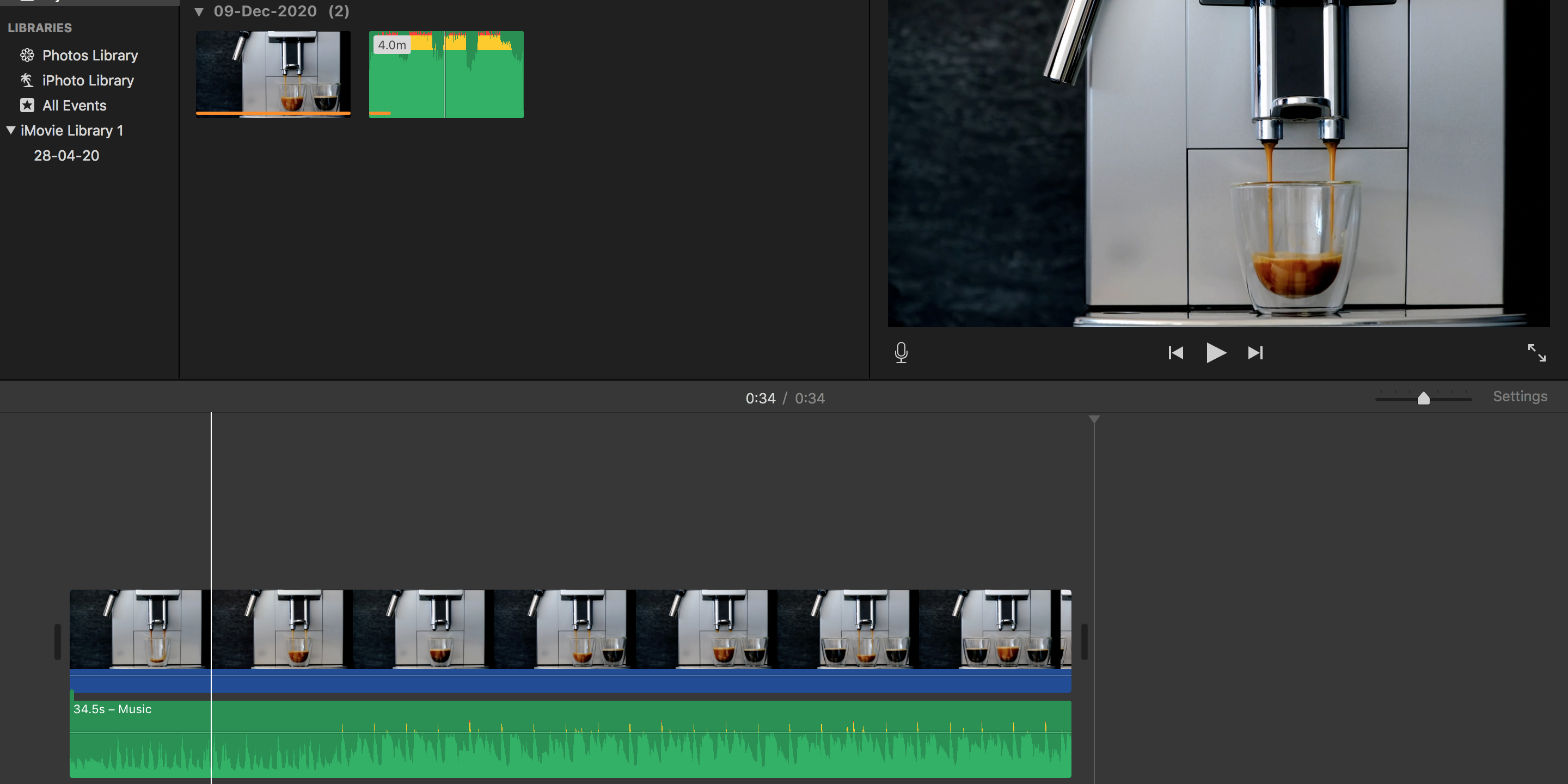
Task: Open the Photos Library in the sidebar
Action: [x=89, y=55]
